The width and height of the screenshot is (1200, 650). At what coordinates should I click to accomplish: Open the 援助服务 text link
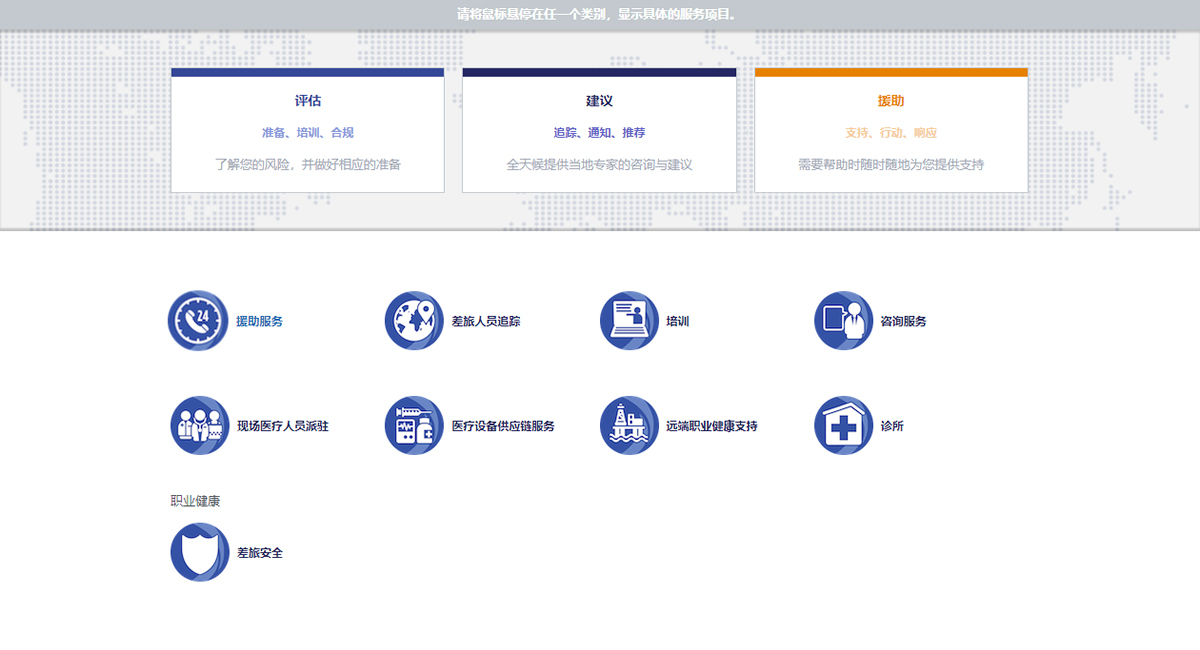coord(260,322)
